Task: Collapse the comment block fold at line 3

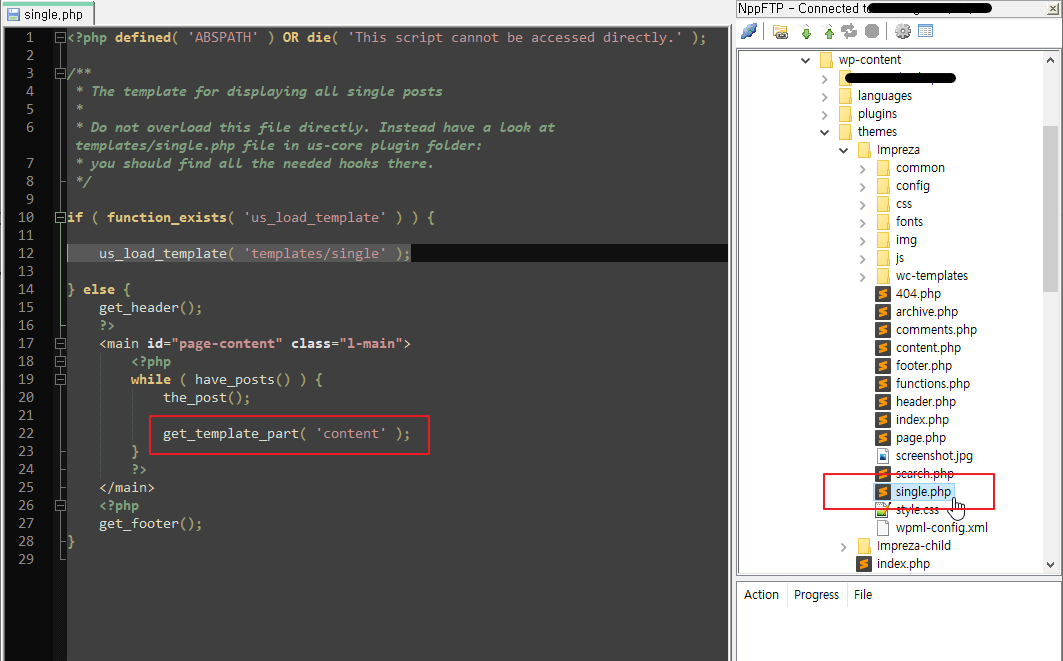Action: point(60,74)
